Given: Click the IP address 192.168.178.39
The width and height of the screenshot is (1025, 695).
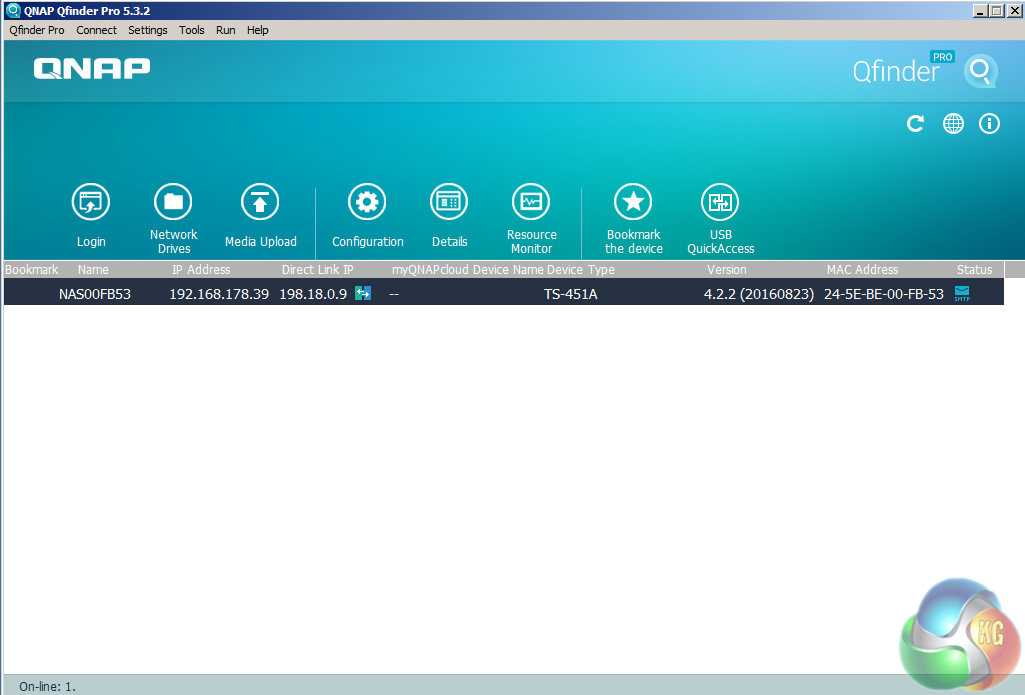Looking at the screenshot, I should coord(219,294).
